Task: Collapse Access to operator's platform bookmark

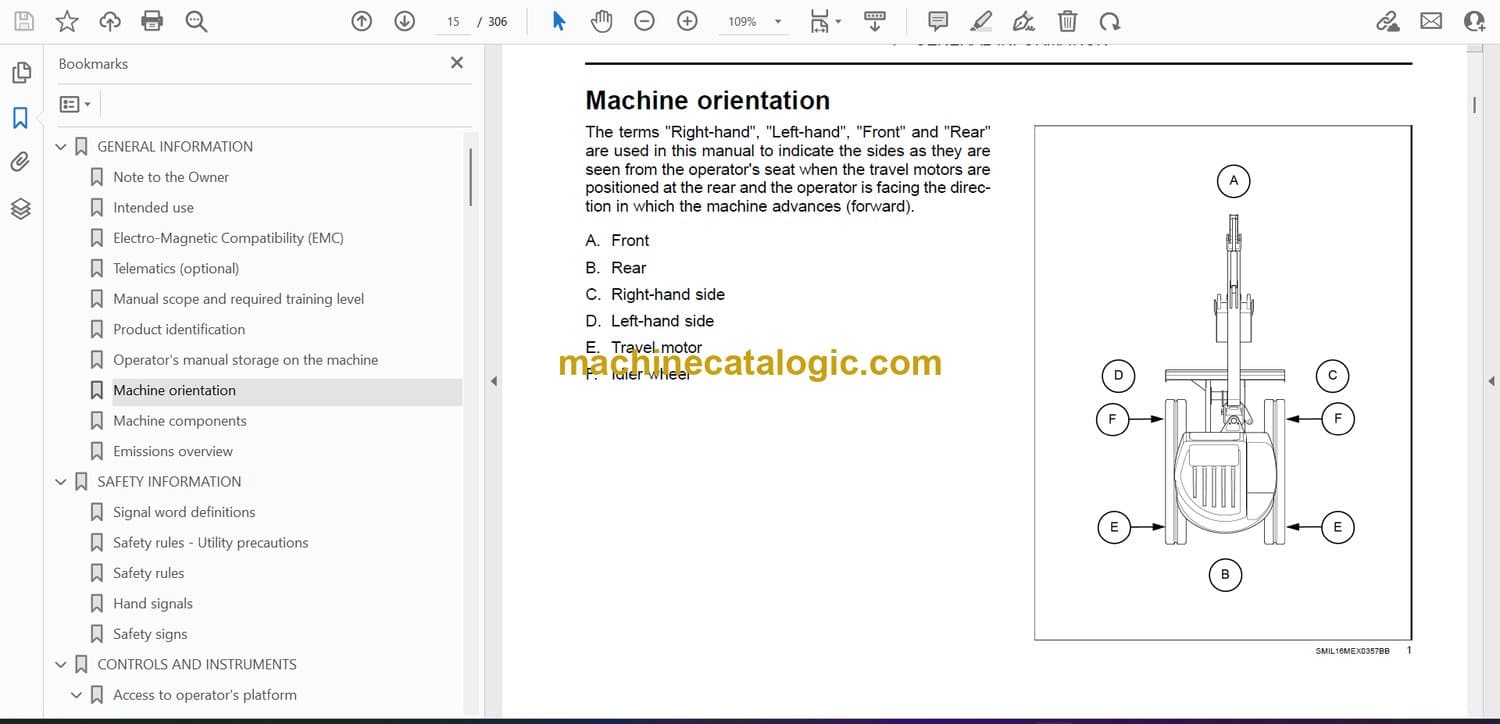Action: point(77,695)
